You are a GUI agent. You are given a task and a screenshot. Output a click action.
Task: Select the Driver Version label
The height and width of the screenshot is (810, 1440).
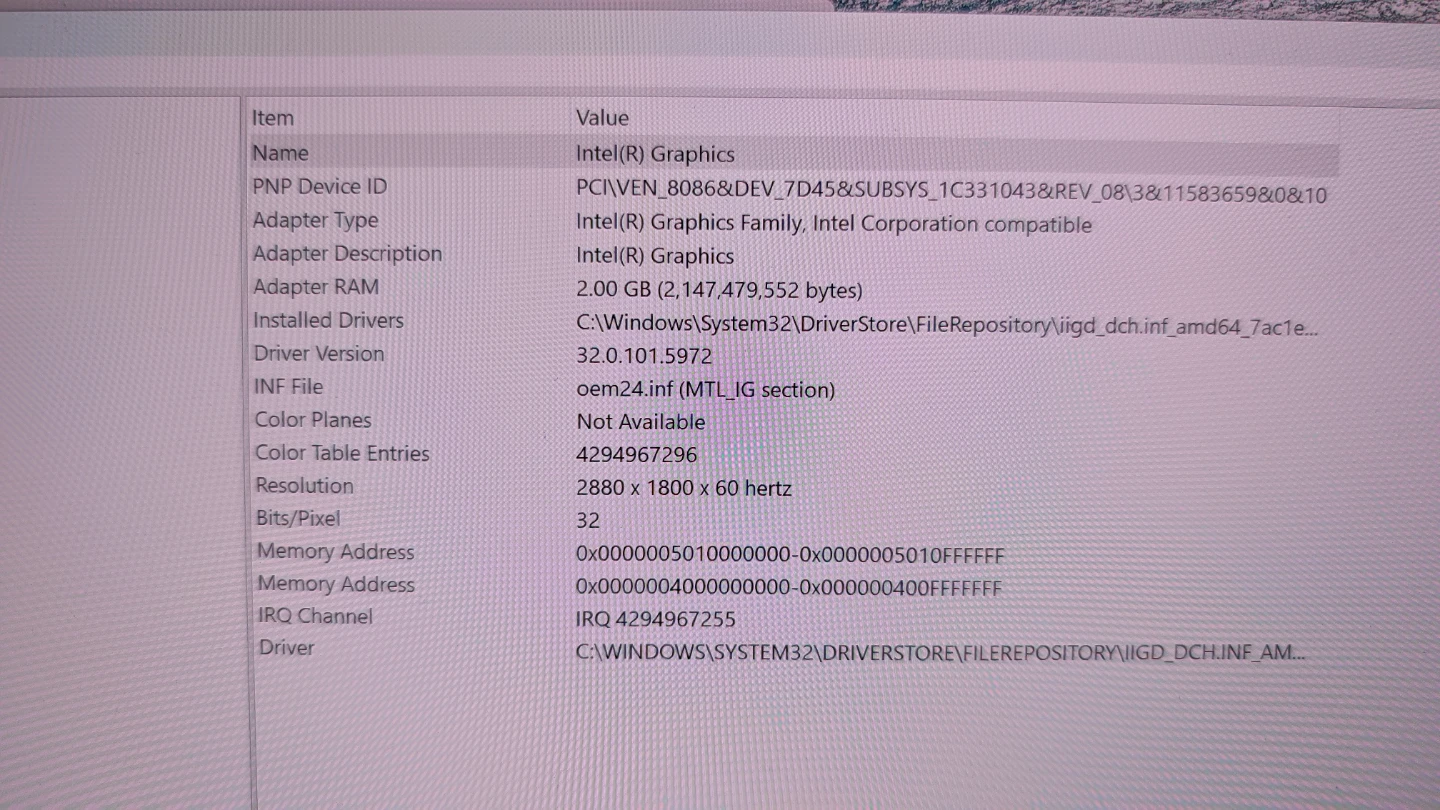(x=318, y=353)
